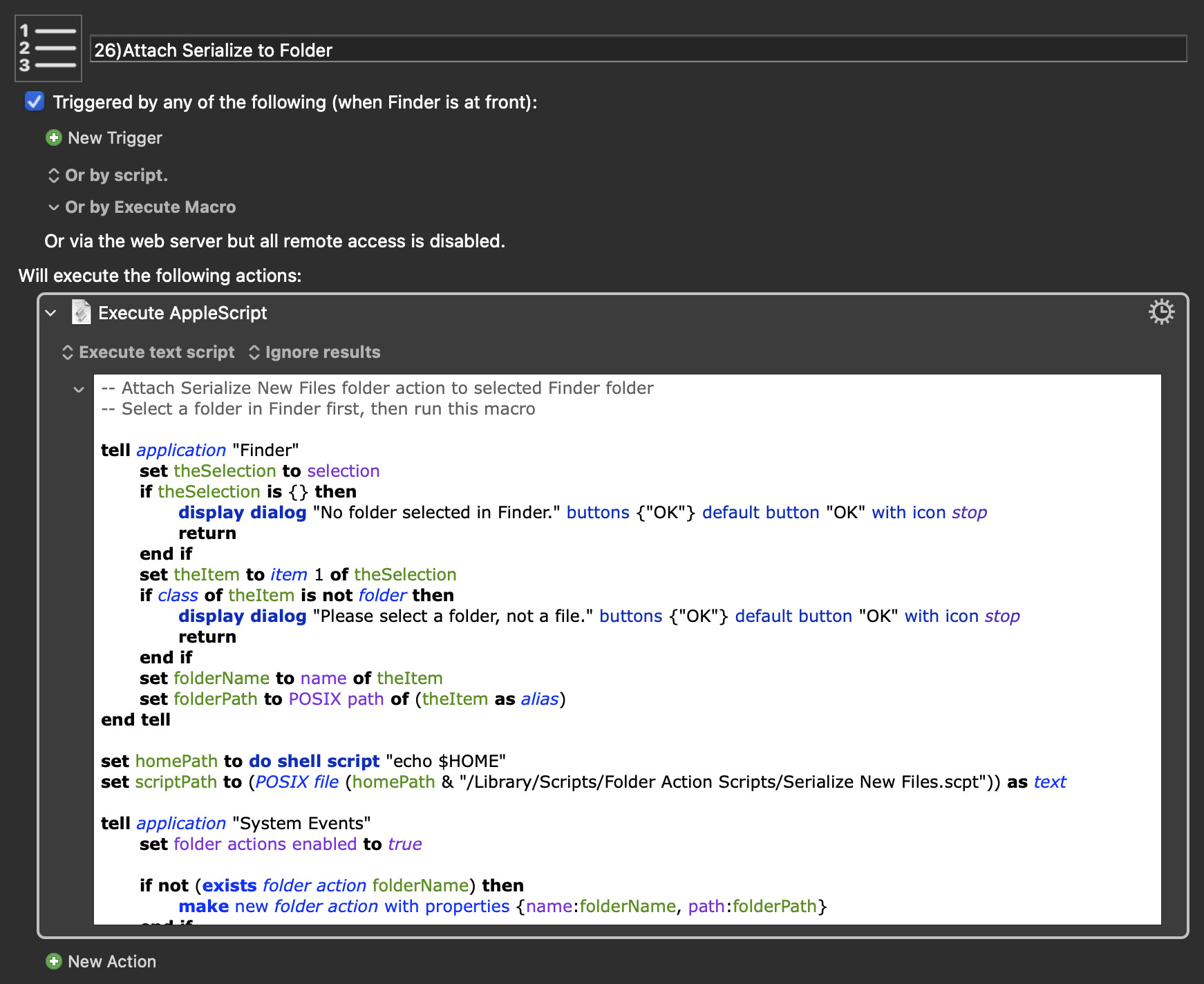The image size is (1204, 984).
Task: Click the numbered list macro icon
Action: [48, 48]
